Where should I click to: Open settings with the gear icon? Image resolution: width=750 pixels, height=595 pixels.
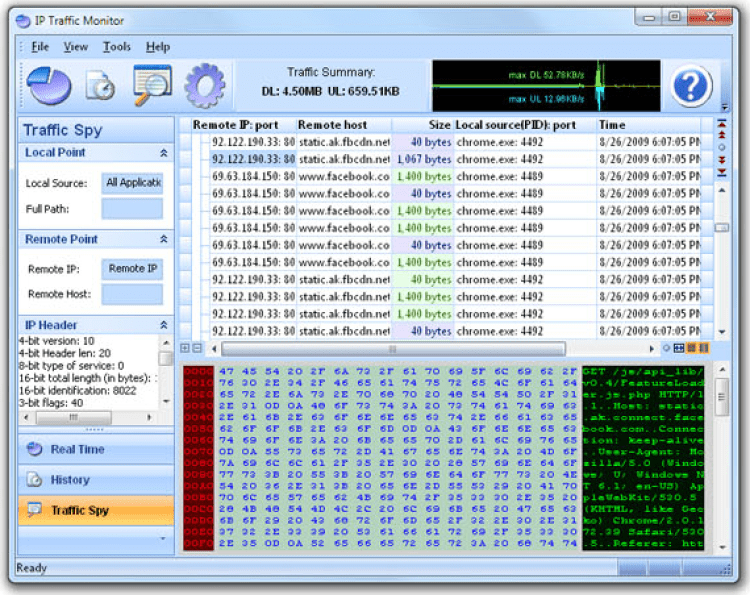pos(204,86)
